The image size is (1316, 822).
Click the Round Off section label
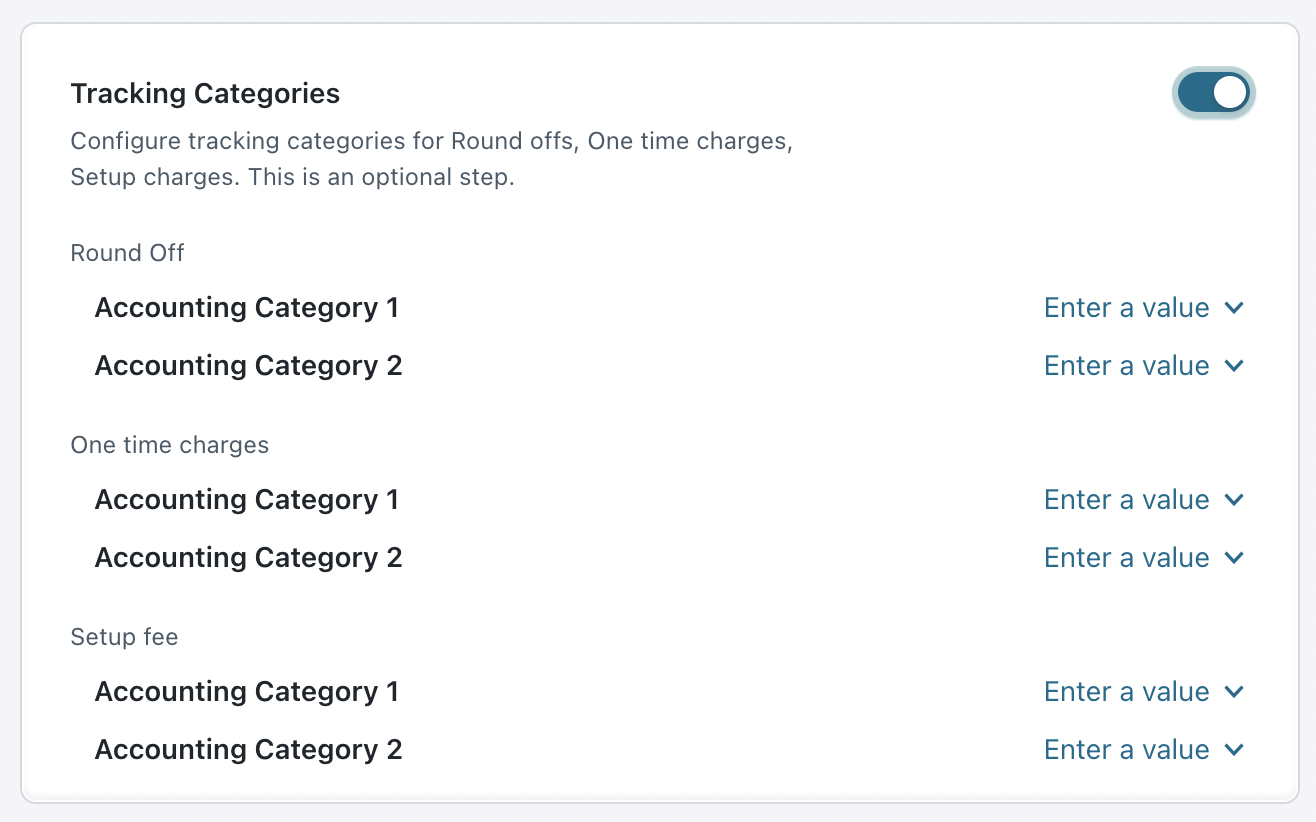click(x=127, y=253)
